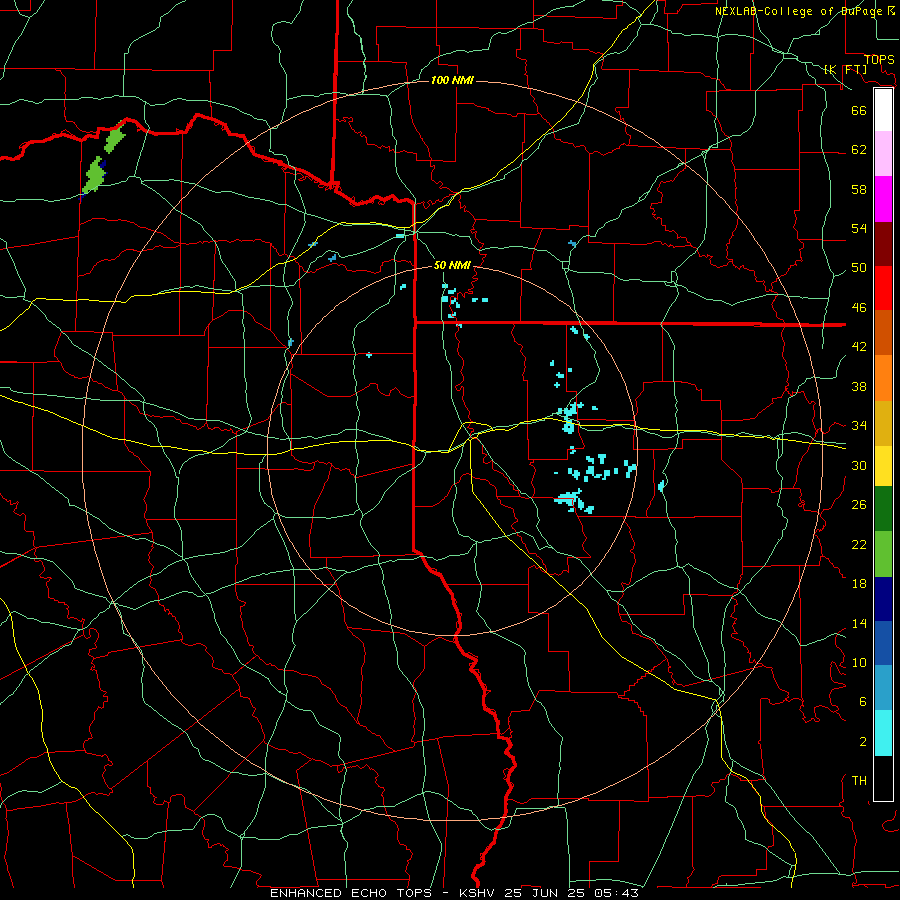Click the 46 value on the legend scale
Screen dimensions: 900x900
tap(859, 308)
